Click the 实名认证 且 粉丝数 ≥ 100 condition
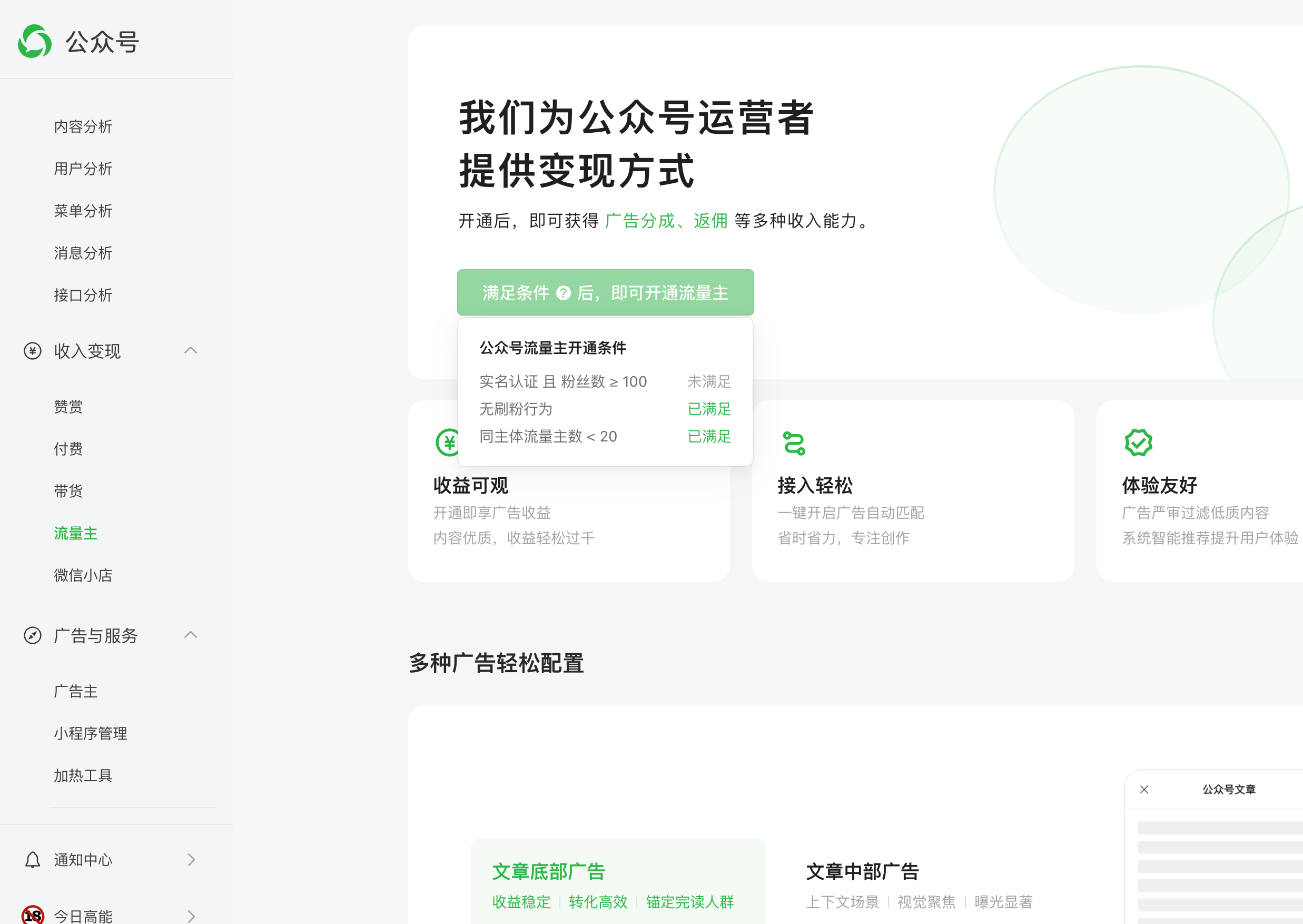Image resolution: width=1303 pixels, height=924 pixels. (562, 381)
